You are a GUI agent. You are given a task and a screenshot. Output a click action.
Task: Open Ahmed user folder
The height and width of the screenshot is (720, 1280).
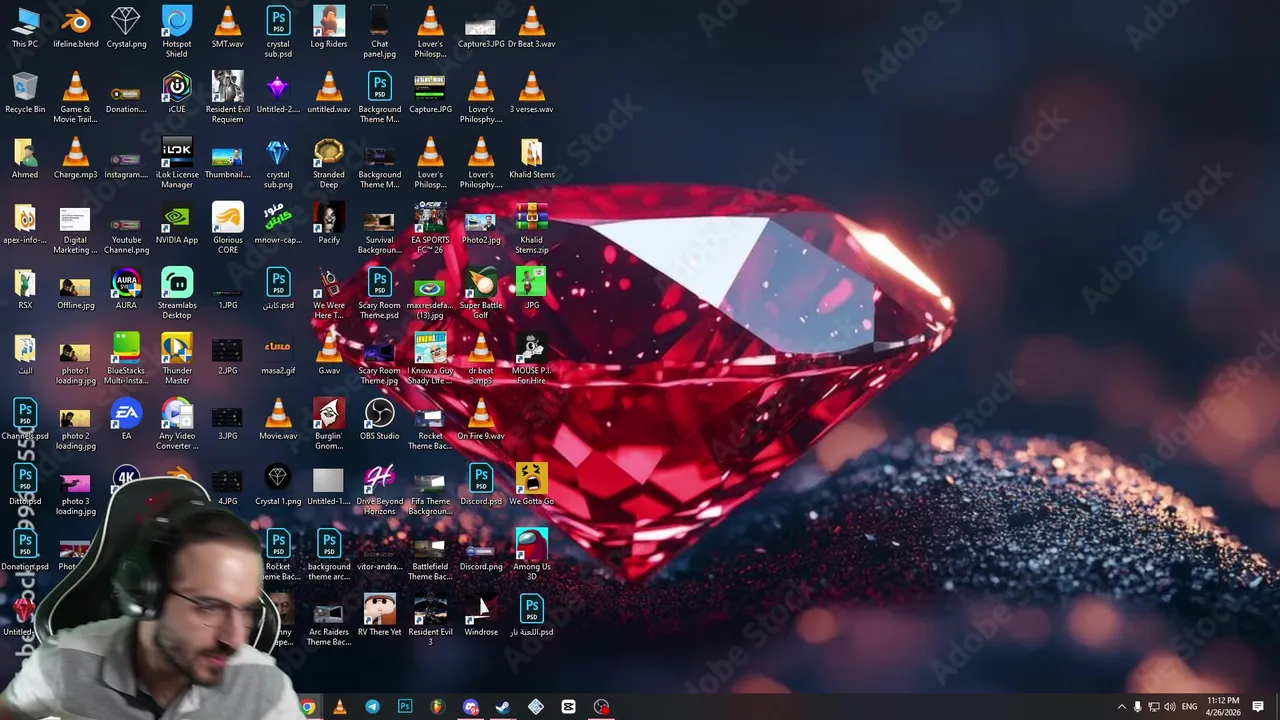tap(25, 159)
